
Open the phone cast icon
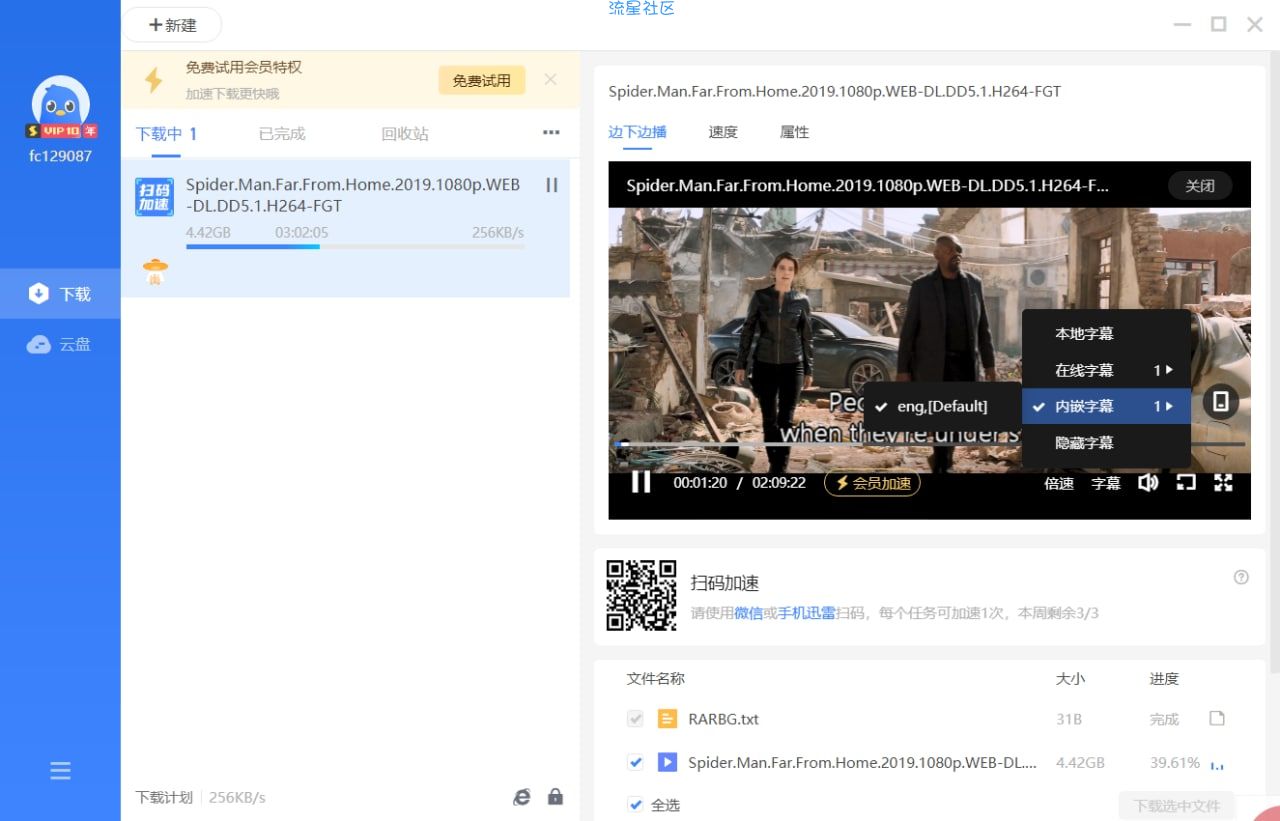(1221, 402)
